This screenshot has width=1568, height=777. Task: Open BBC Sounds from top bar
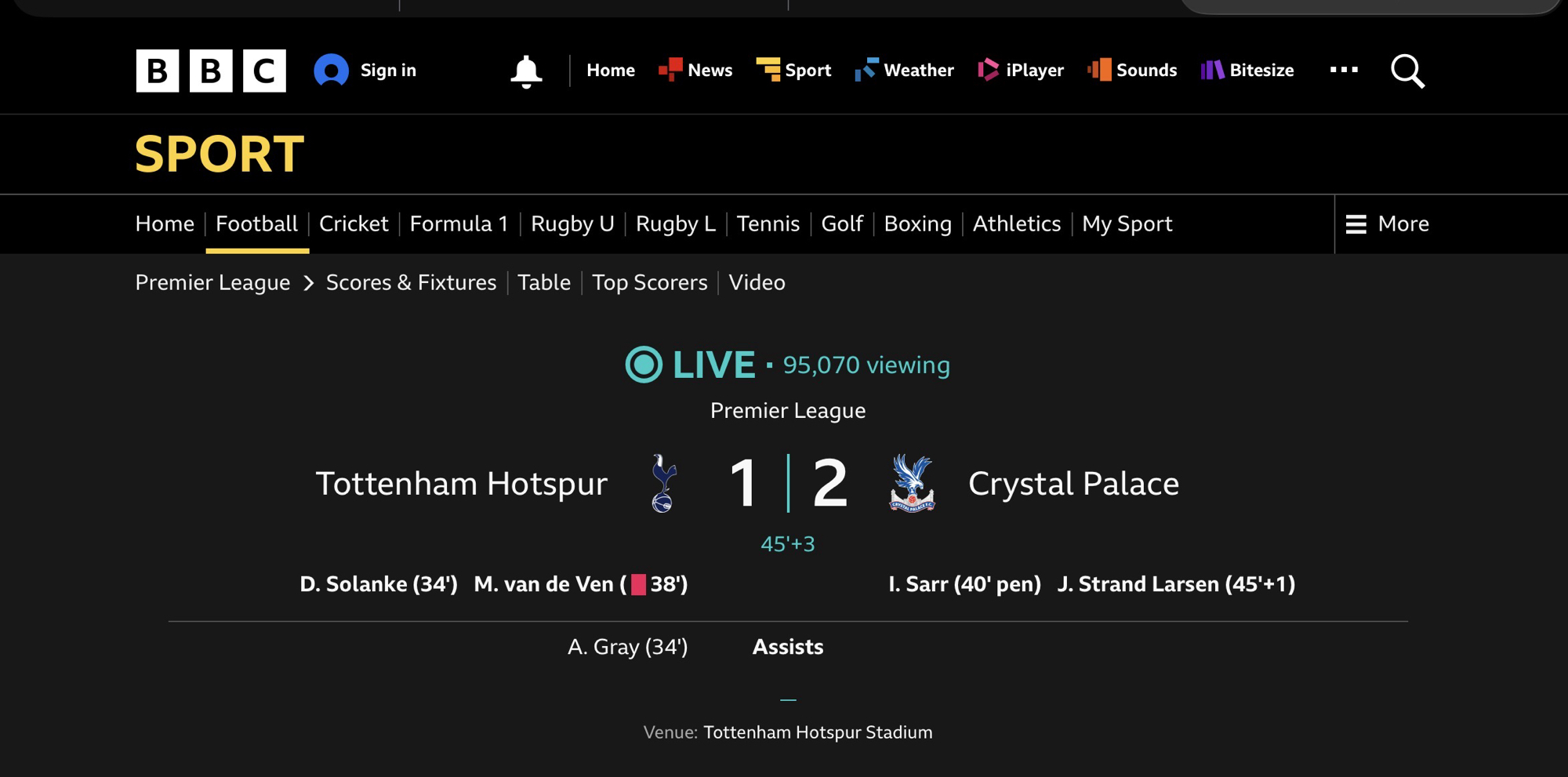coord(1132,71)
